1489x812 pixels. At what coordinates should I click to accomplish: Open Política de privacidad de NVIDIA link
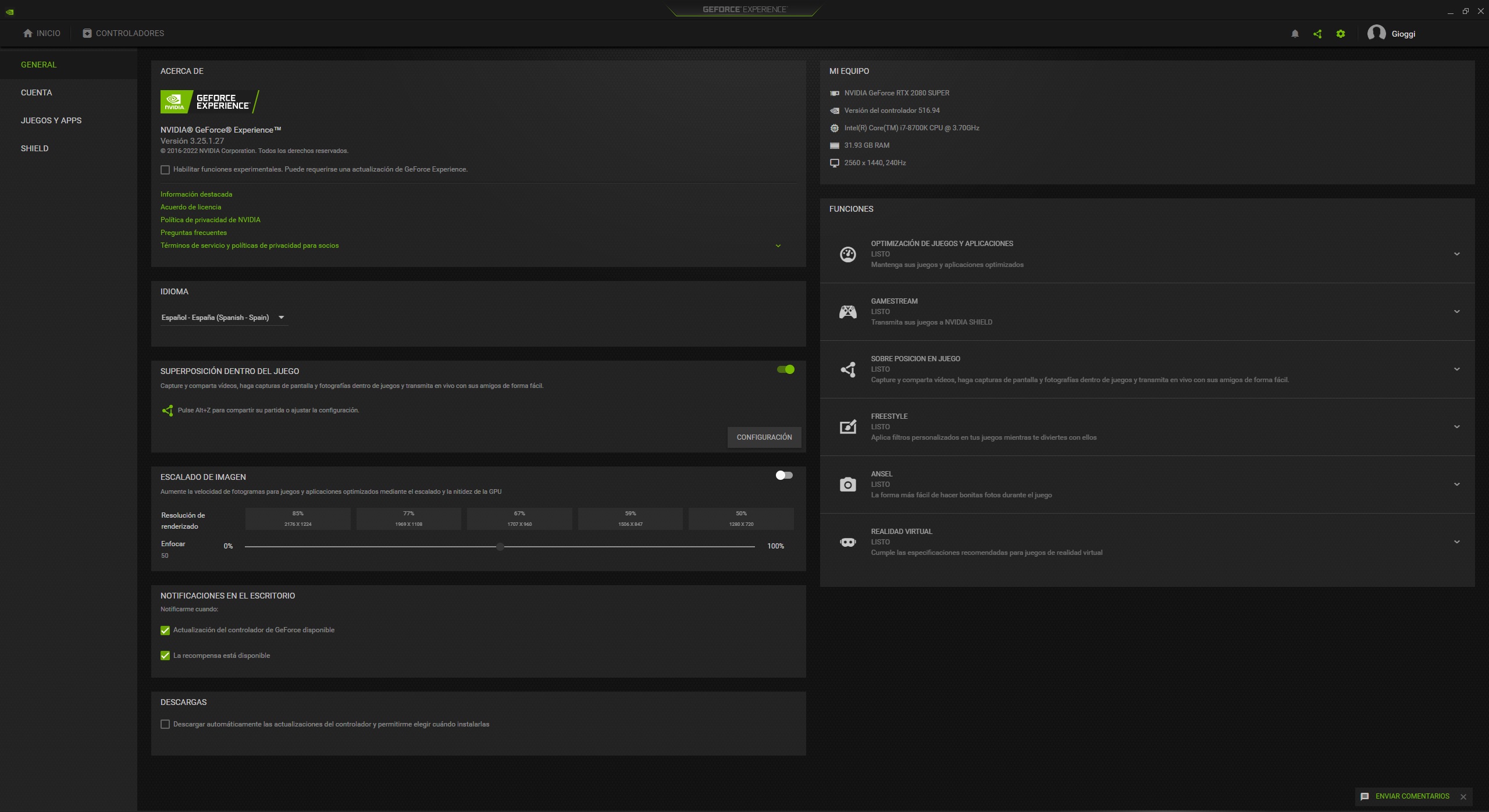point(211,220)
